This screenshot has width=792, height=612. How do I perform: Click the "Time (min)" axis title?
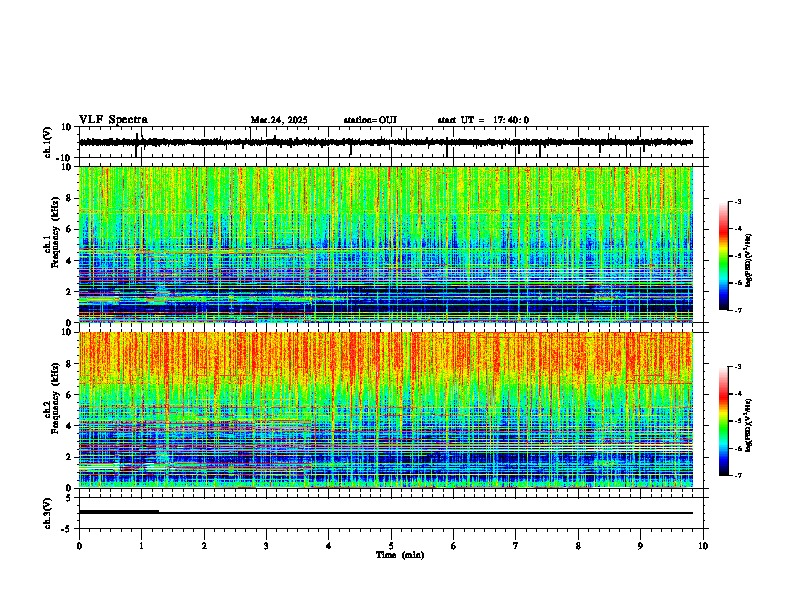point(400,555)
